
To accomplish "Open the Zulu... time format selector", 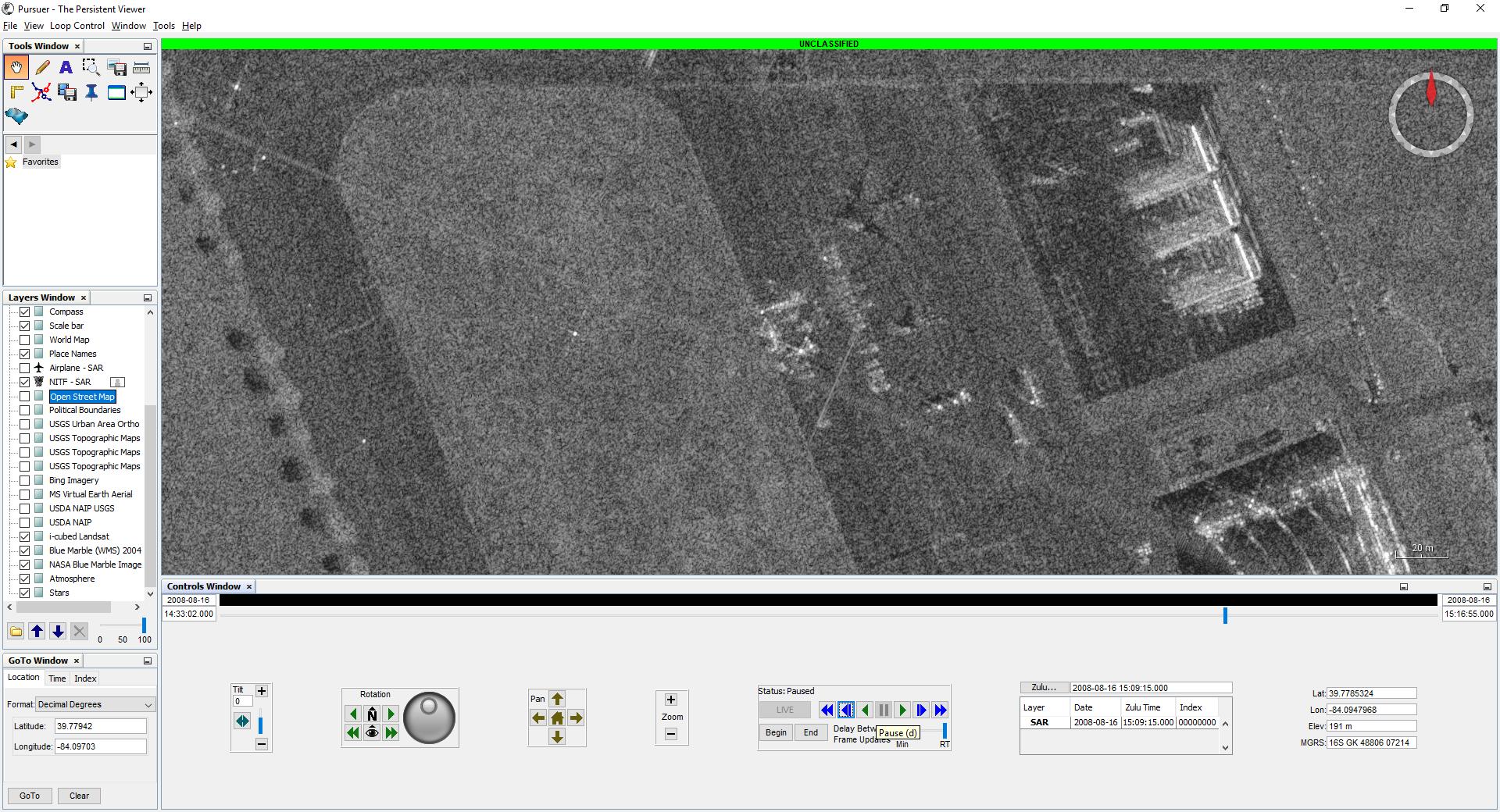I will point(1044,688).
